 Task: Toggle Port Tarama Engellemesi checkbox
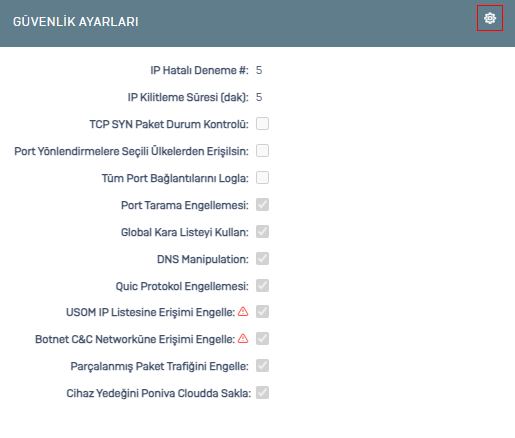point(262,205)
